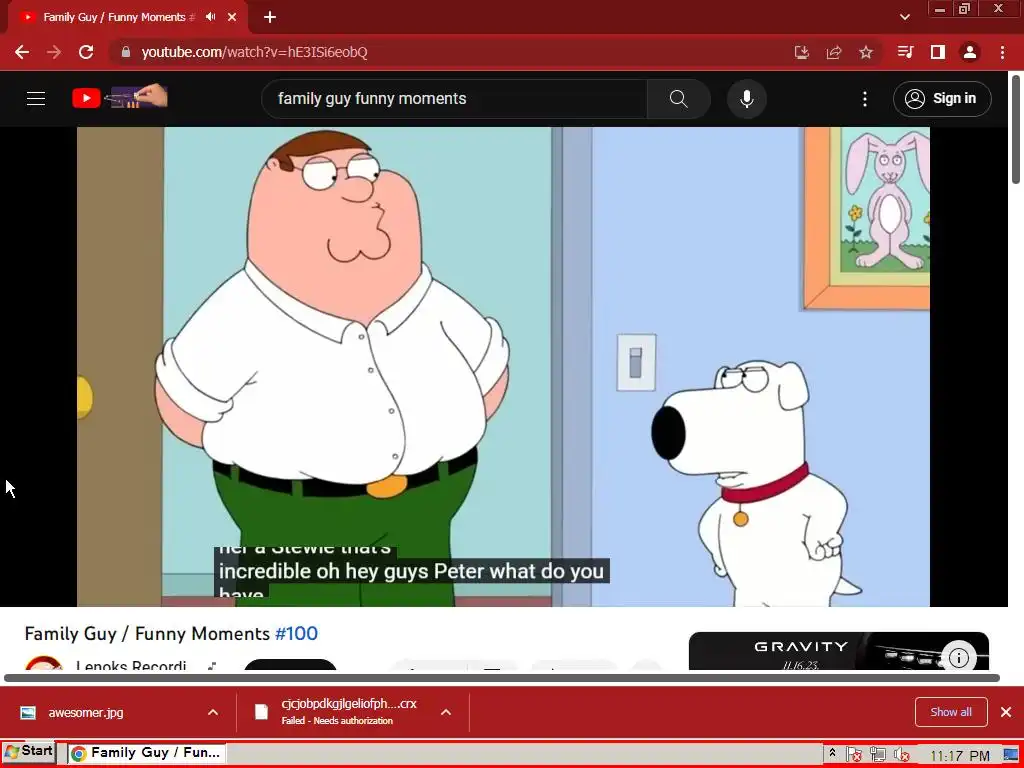Image resolution: width=1024 pixels, height=768 pixels.
Task: Click the network tray icon
Action: pos(878,755)
